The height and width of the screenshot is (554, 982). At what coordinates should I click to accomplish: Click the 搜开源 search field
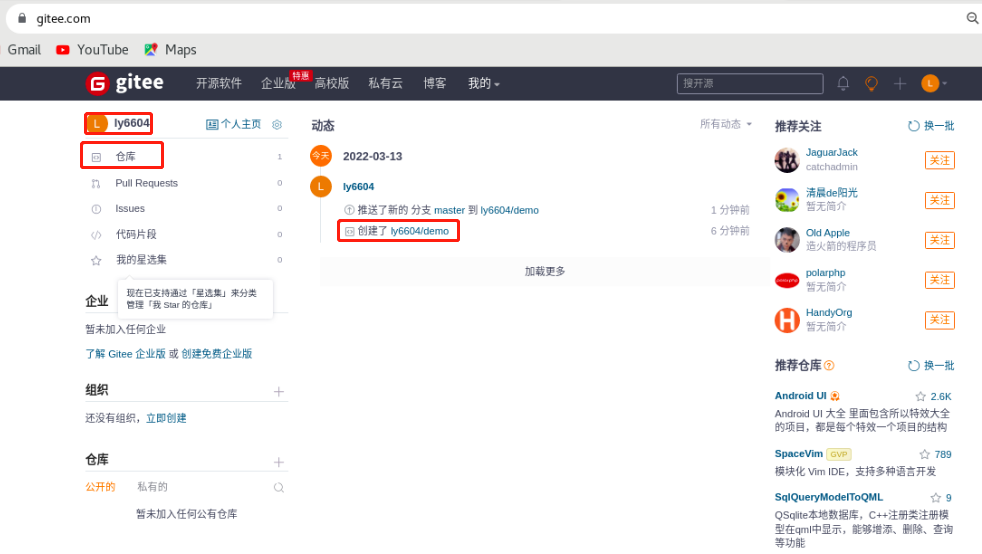click(750, 83)
